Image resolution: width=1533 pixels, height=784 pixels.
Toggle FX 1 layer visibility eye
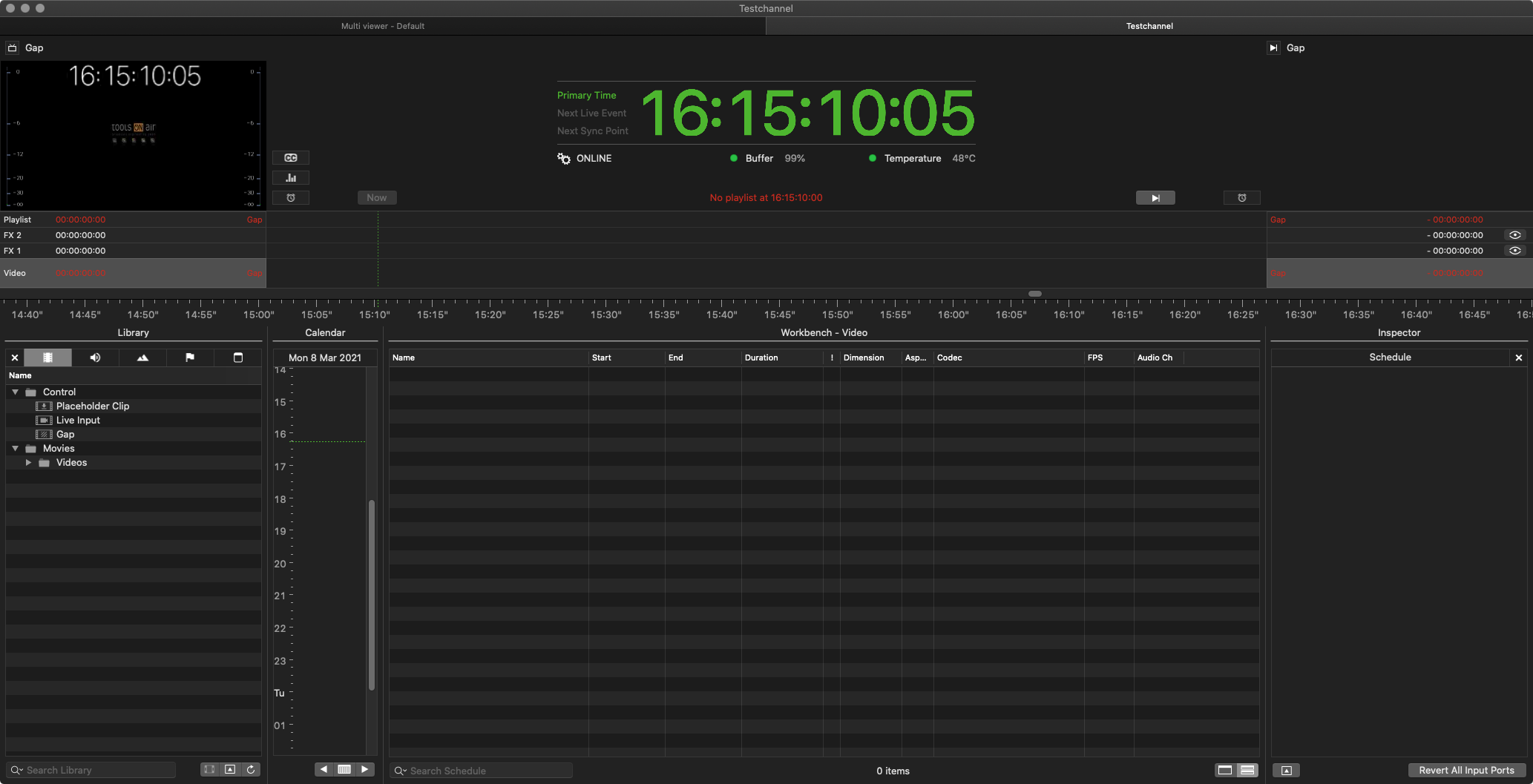point(1515,251)
